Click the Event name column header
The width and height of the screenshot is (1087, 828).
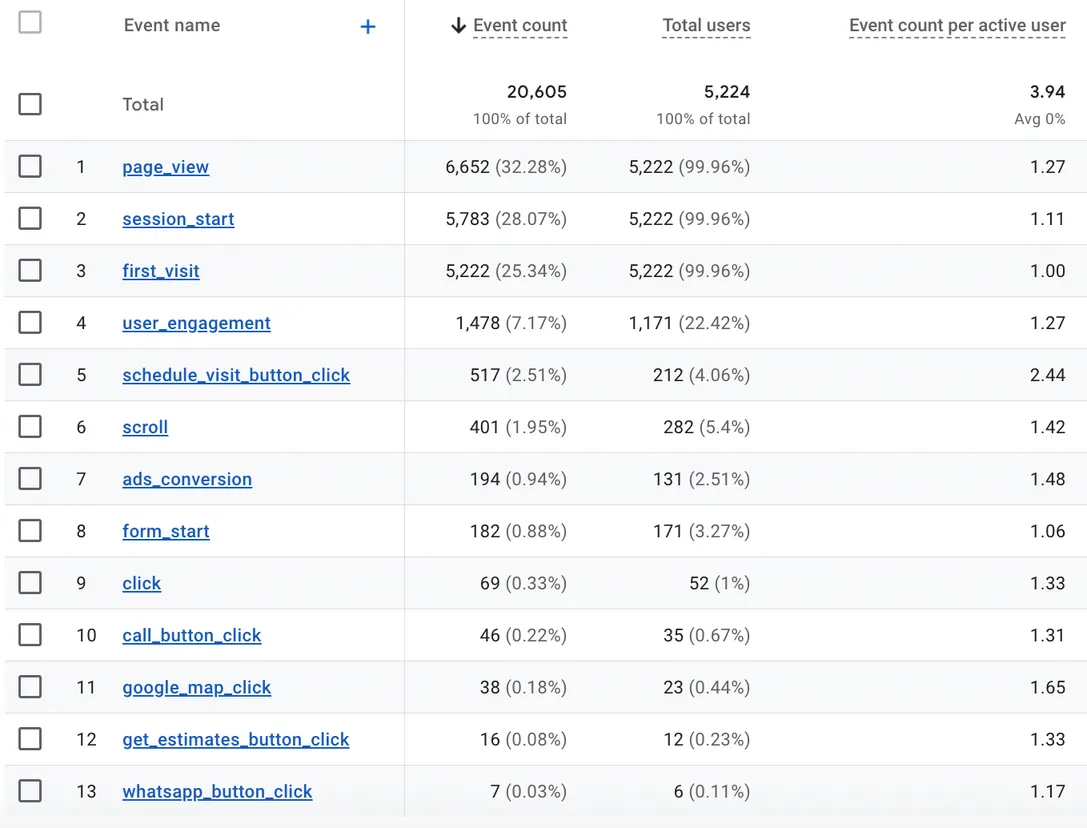(172, 26)
